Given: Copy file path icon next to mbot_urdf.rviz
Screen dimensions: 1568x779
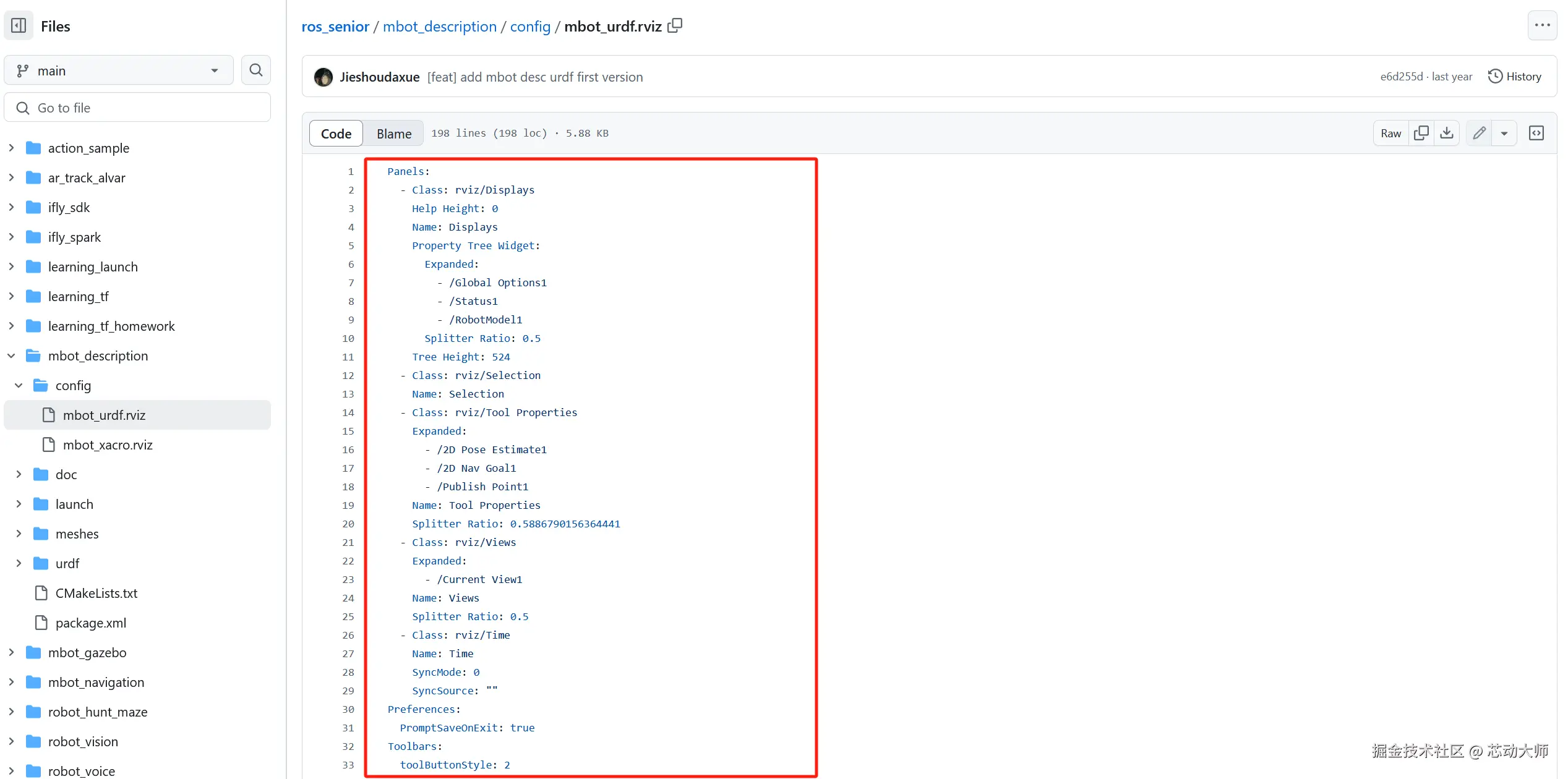Looking at the screenshot, I should pos(675,26).
